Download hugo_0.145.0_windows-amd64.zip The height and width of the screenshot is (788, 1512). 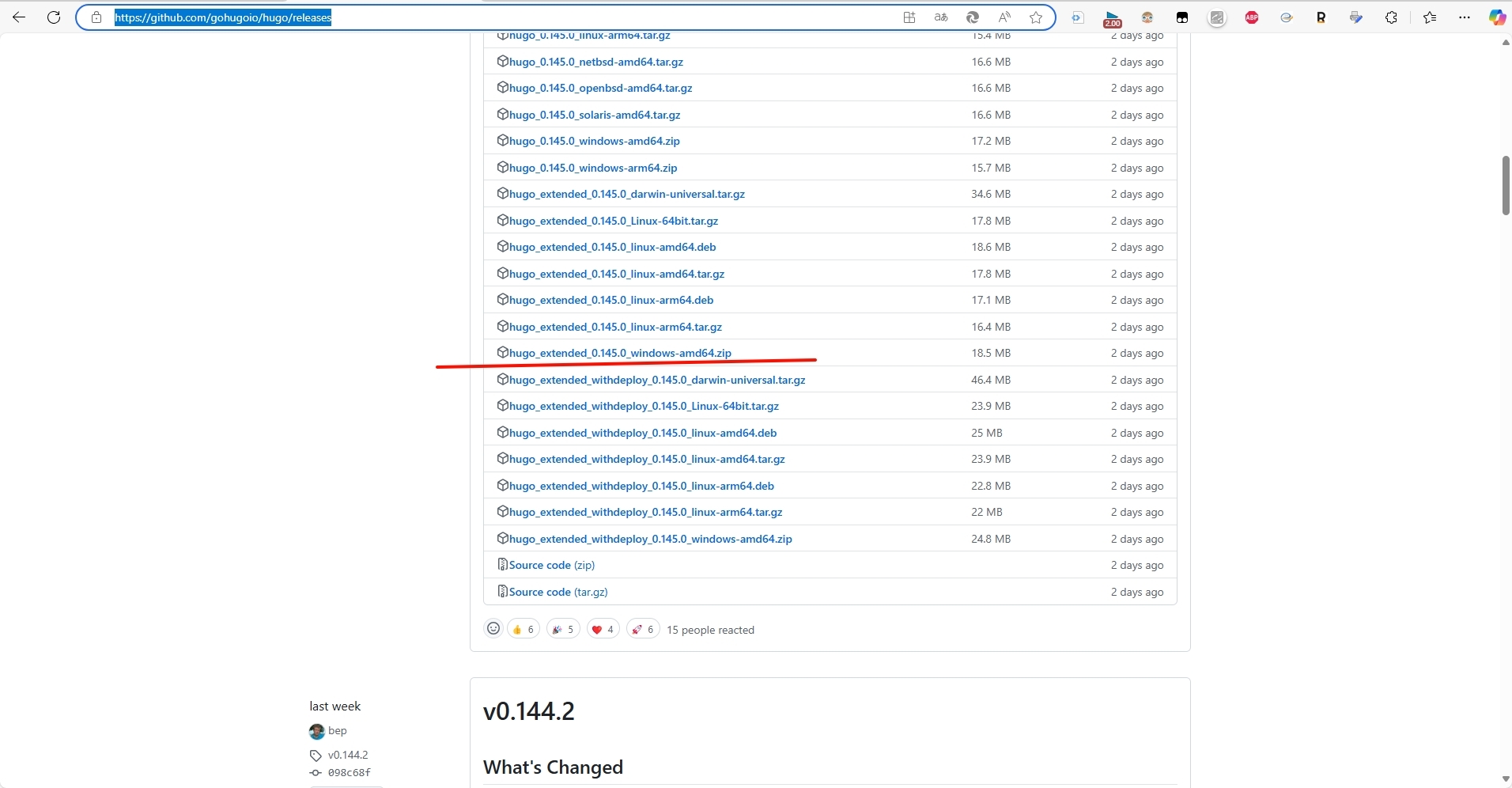595,141
